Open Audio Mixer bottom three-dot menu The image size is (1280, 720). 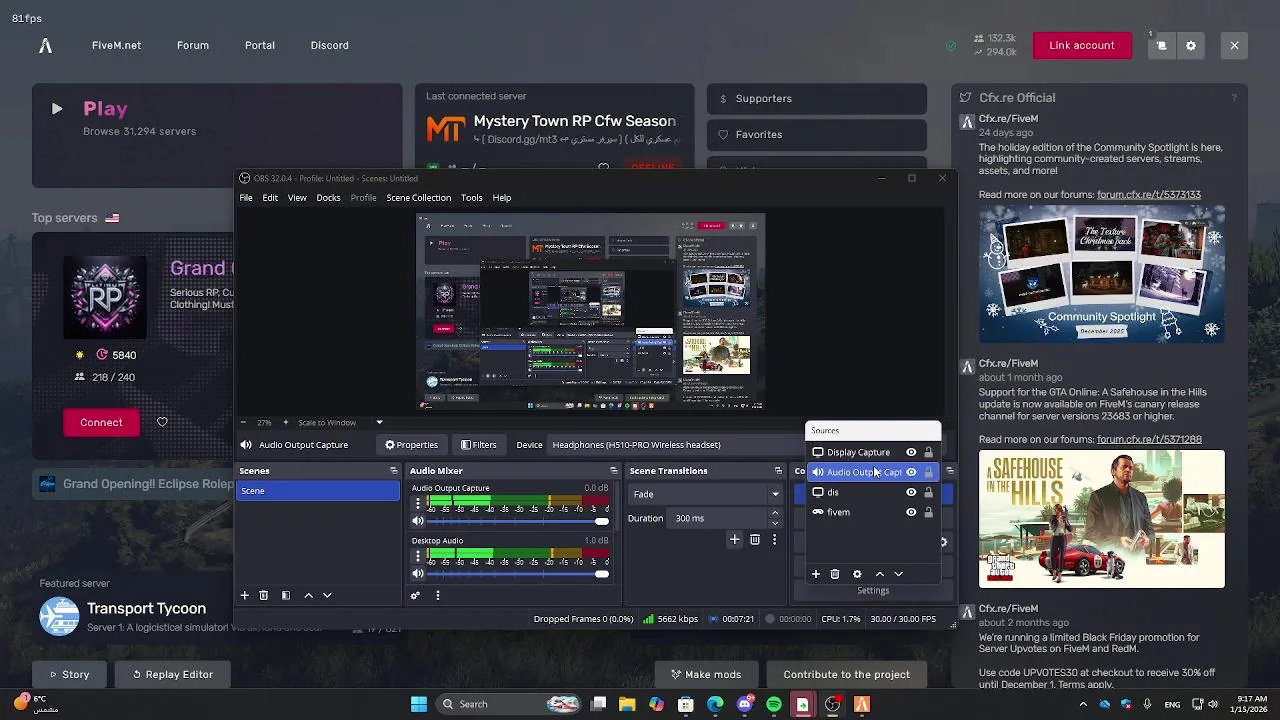437,595
